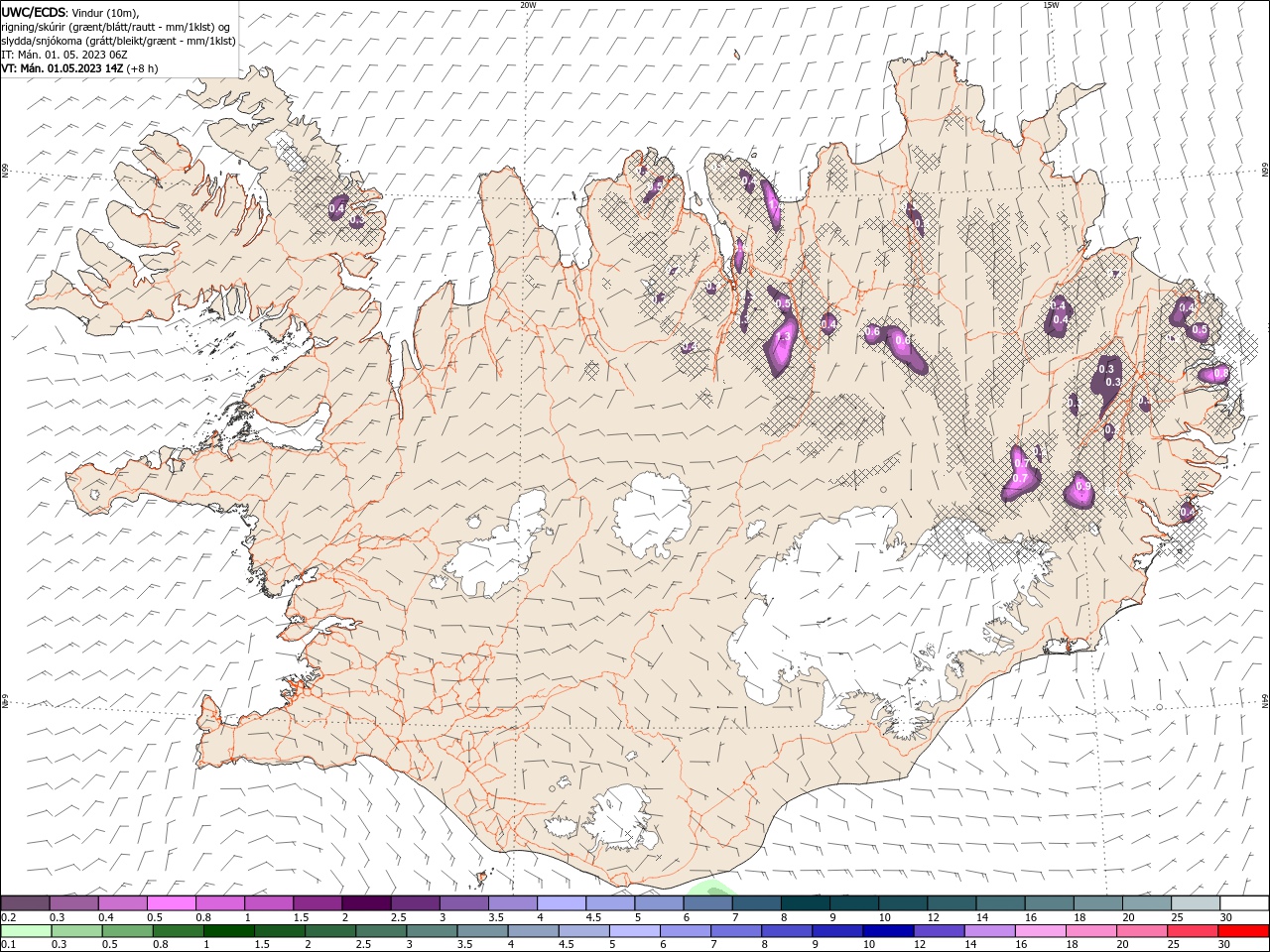The width and height of the screenshot is (1270, 952).
Task: Pick the lavender 4 swatch in the top scale
Action: click(562, 903)
